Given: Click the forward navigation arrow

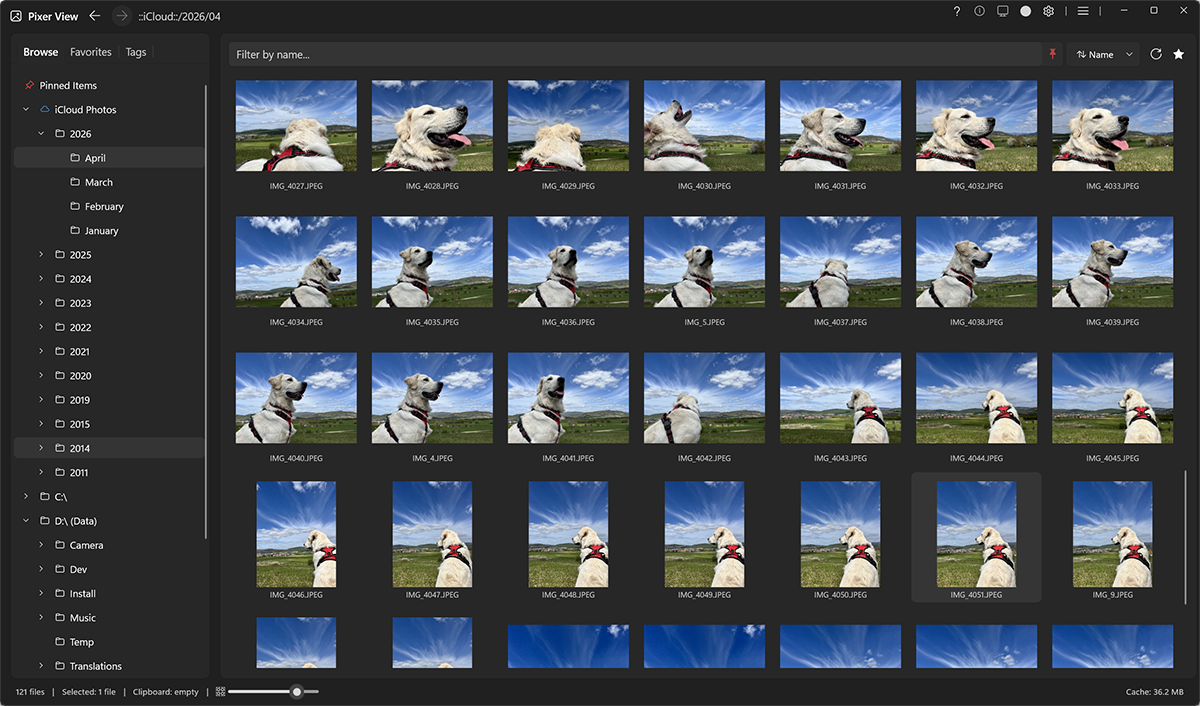Looking at the screenshot, I should [120, 15].
